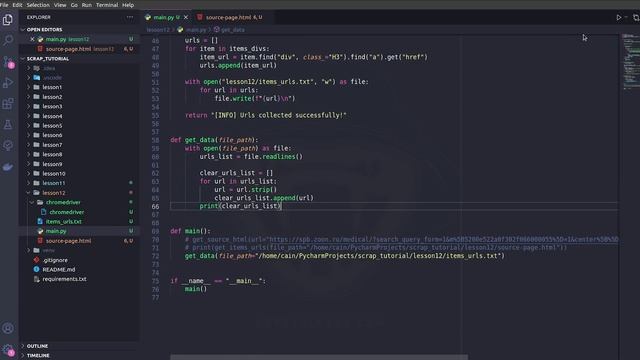The height and width of the screenshot is (360, 640).
Task: Open the README.md file
Action: click(x=59, y=270)
